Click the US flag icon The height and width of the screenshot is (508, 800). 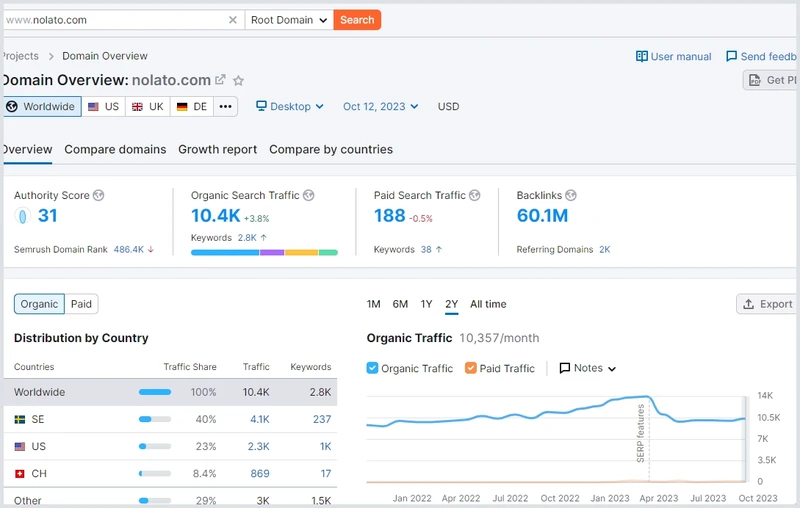coord(93,107)
